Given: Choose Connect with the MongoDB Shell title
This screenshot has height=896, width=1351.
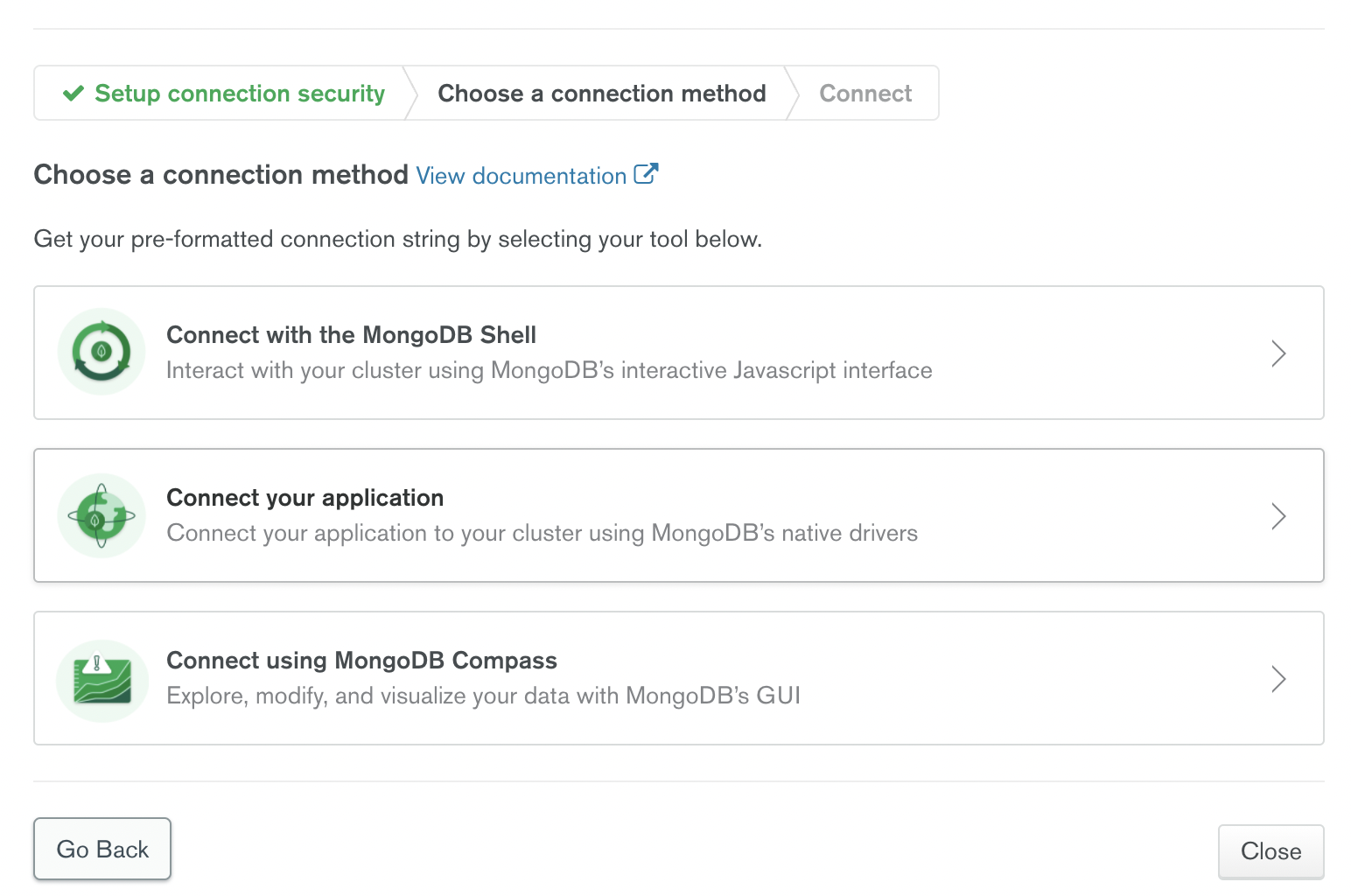Looking at the screenshot, I should pyautogui.click(x=351, y=335).
